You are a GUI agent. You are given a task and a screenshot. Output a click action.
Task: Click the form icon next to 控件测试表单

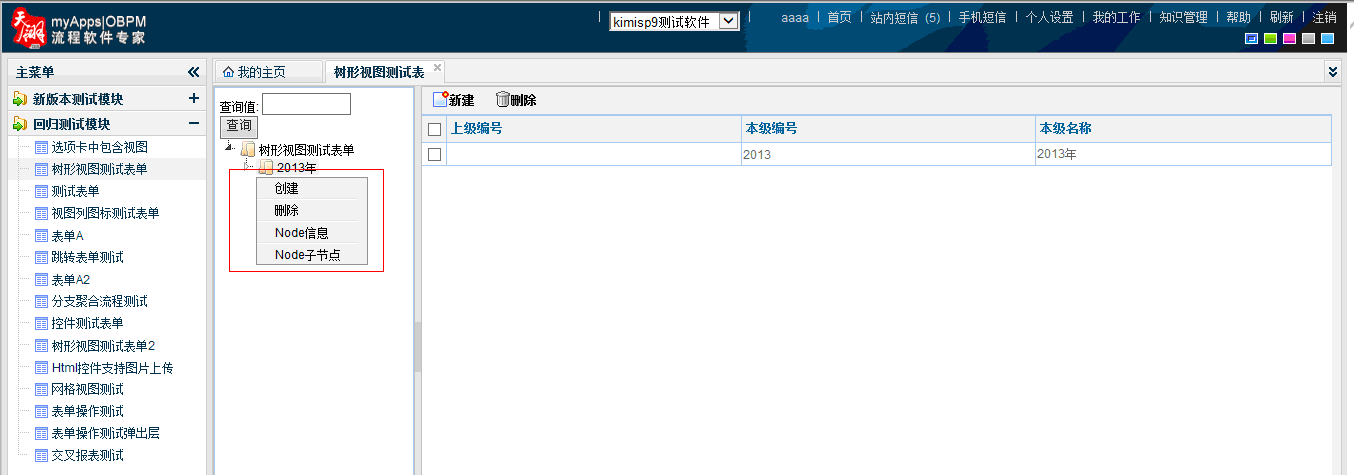coord(41,323)
